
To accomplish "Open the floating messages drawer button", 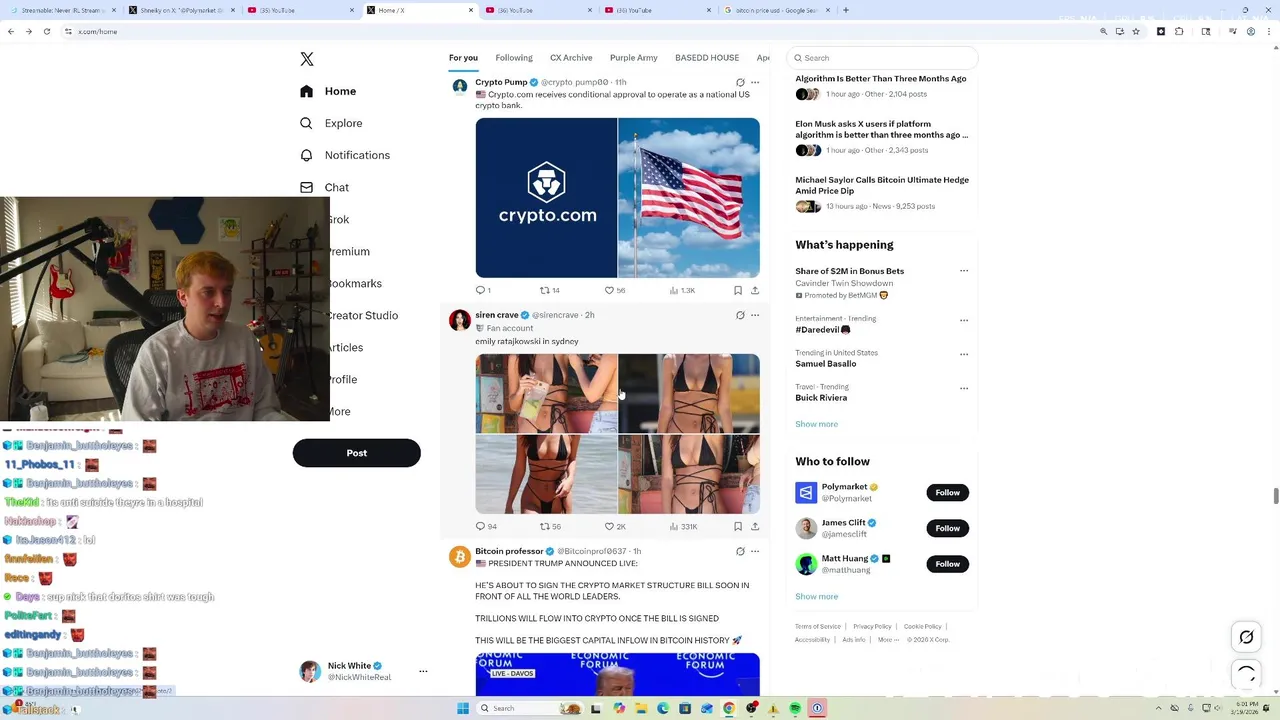I will (1246, 675).
